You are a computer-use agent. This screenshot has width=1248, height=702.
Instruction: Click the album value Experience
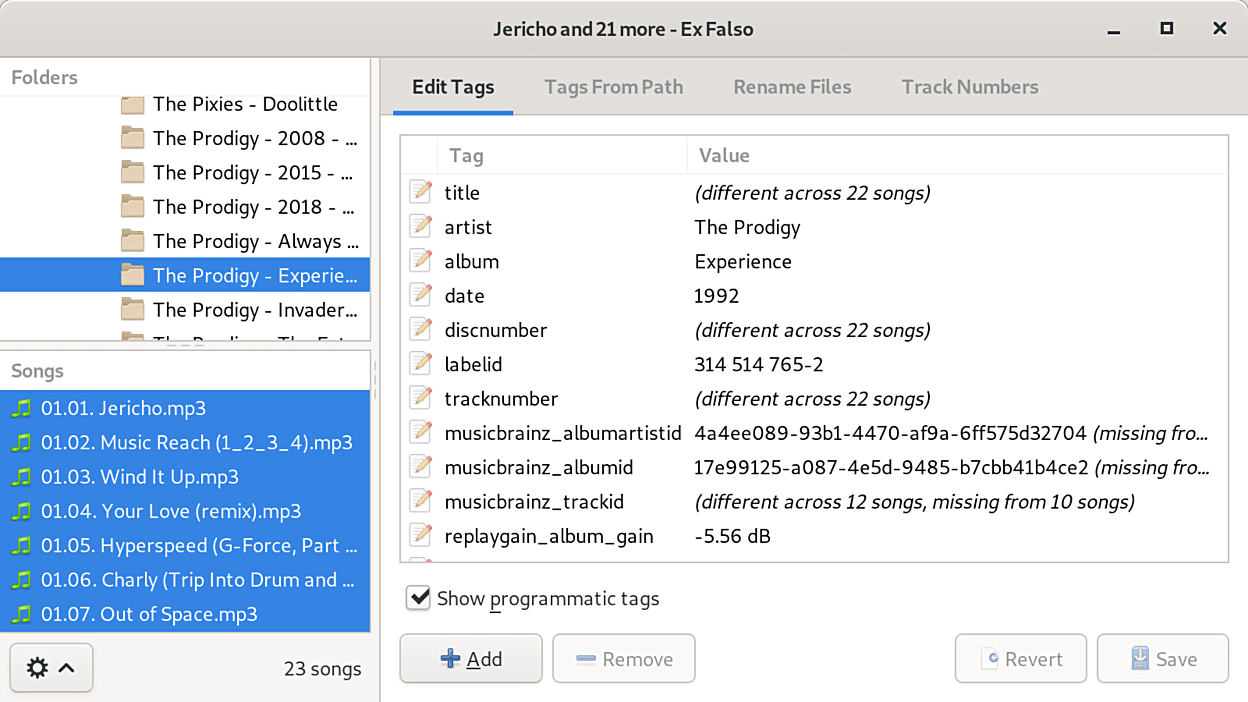coord(743,262)
